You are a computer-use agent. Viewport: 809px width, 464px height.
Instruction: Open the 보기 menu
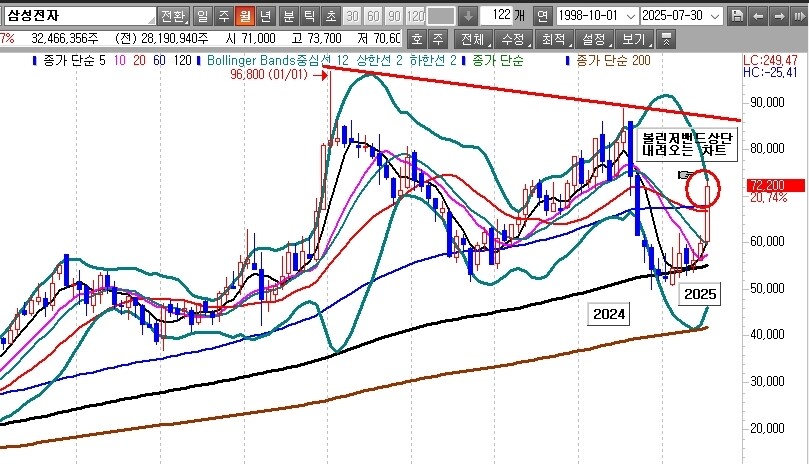635,39
